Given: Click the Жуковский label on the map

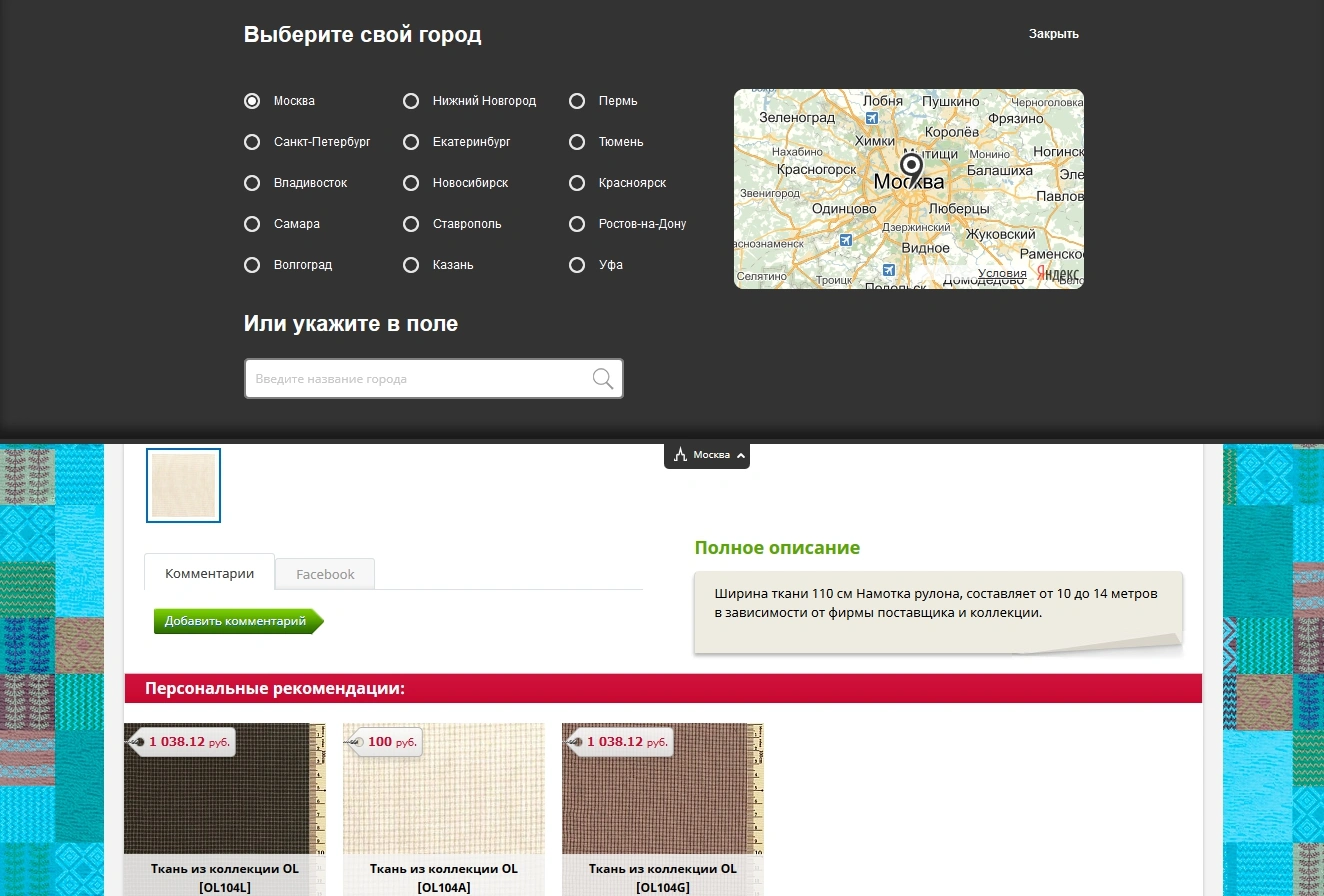Looking at the screenshot, I should point(1000,234).
